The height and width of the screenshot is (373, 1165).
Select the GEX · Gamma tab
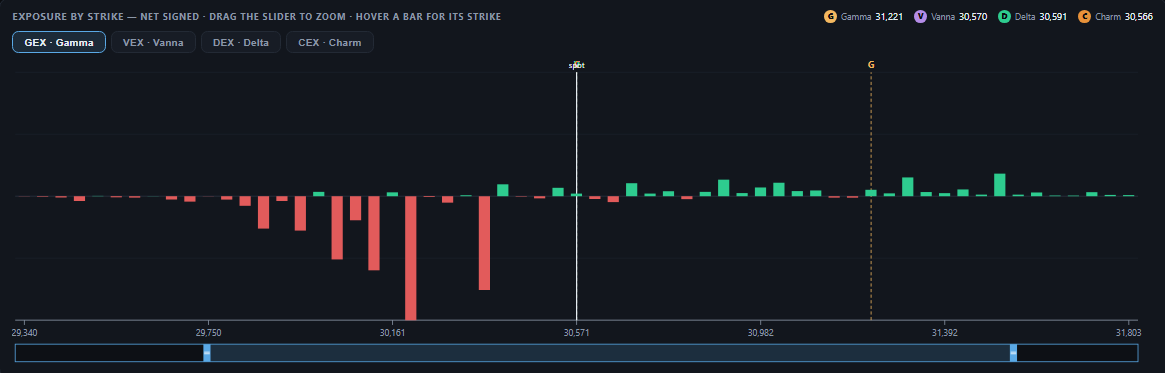[x=59, y=42]
